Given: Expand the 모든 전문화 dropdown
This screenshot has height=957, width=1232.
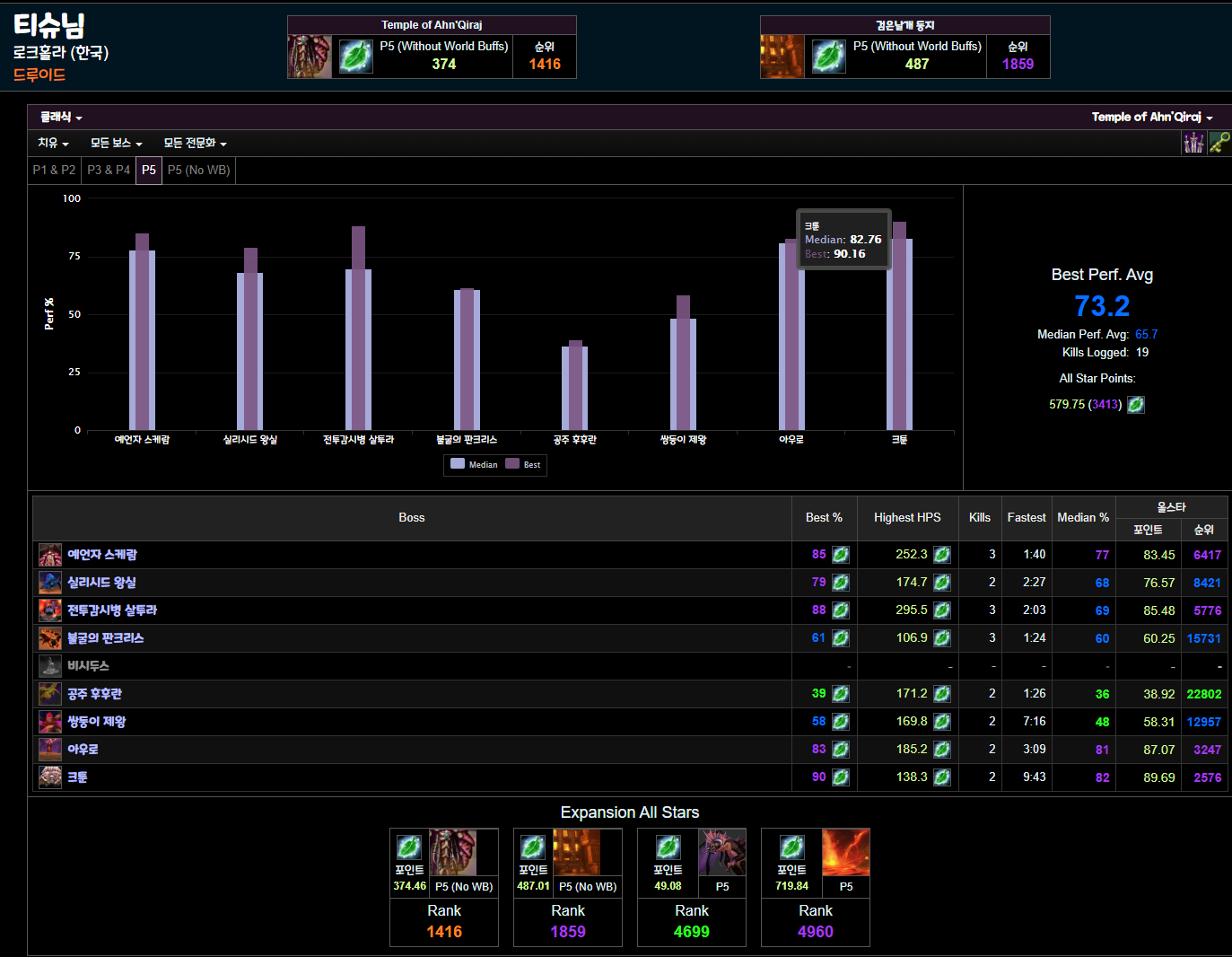Looking at the screenshot, I should pyautogui.click(x=195, y=144).
